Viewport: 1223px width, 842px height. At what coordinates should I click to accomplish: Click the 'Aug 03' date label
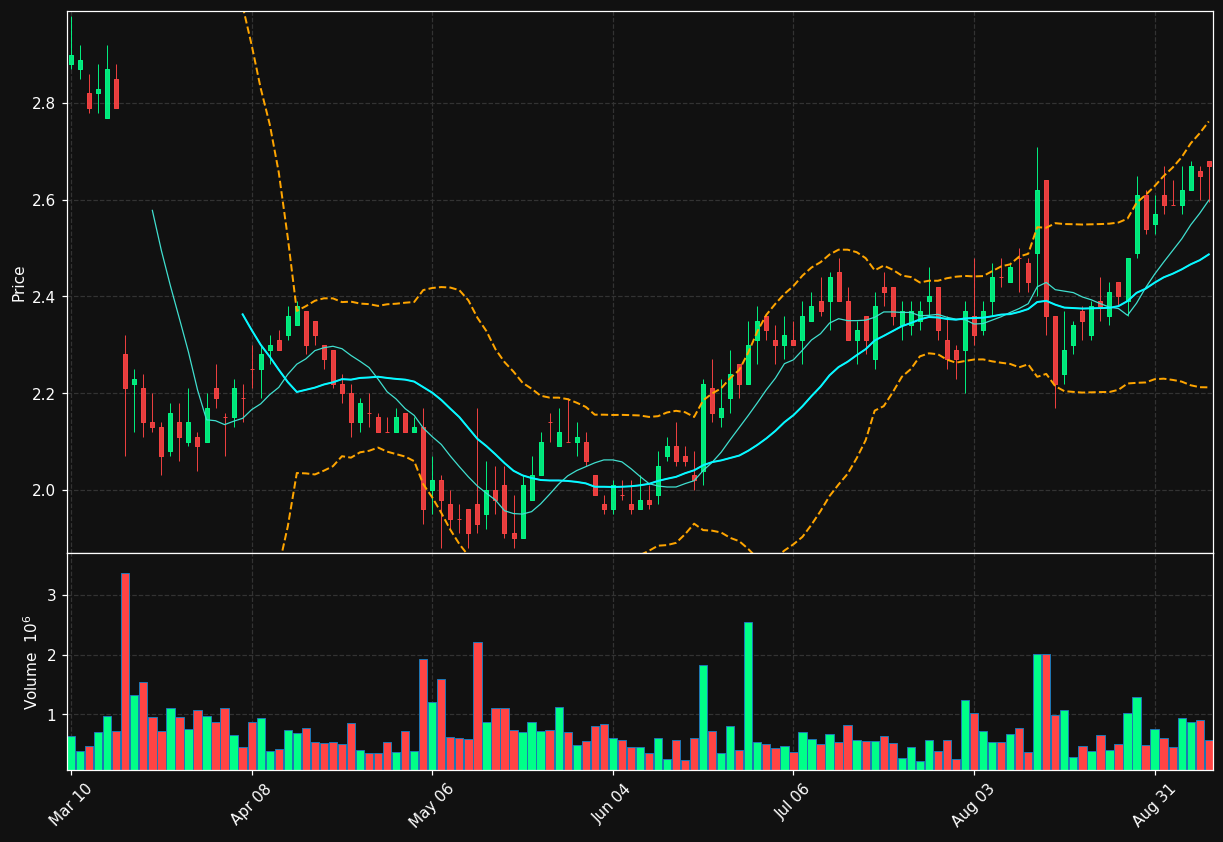point(973,804)
